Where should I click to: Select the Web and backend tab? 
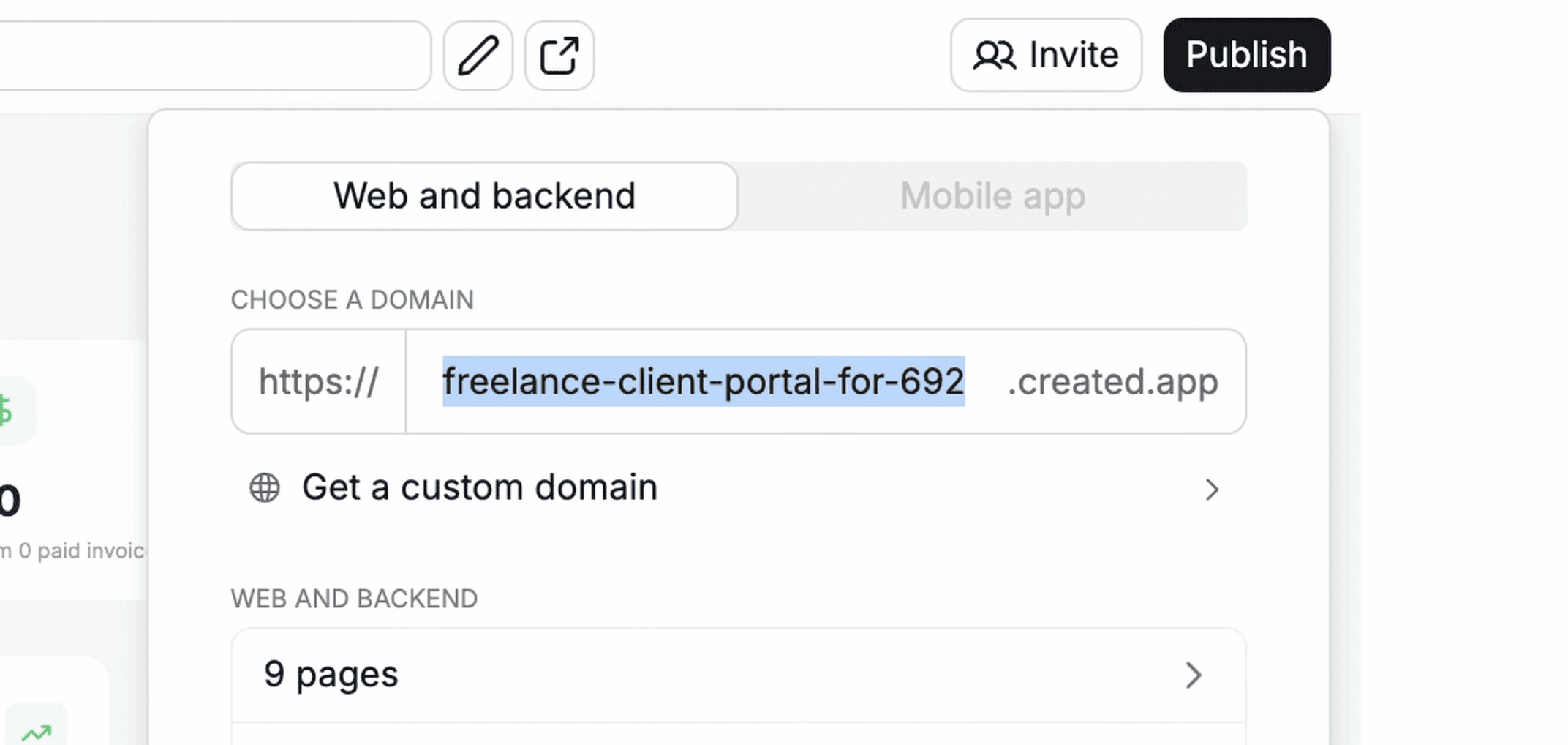pyautogui.click(x=484, y=196)
